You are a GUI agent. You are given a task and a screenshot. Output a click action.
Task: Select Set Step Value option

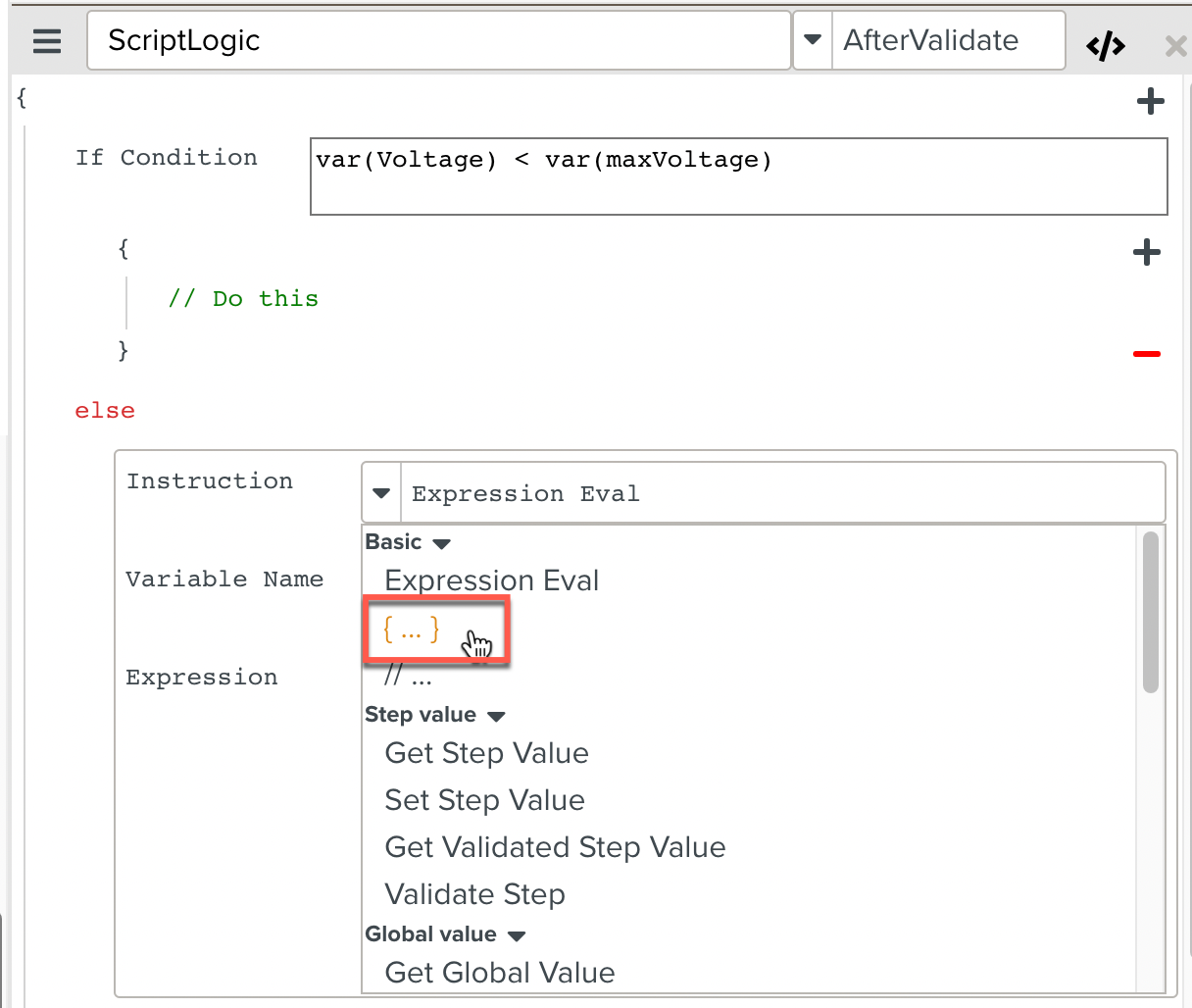tap(484, 800)
